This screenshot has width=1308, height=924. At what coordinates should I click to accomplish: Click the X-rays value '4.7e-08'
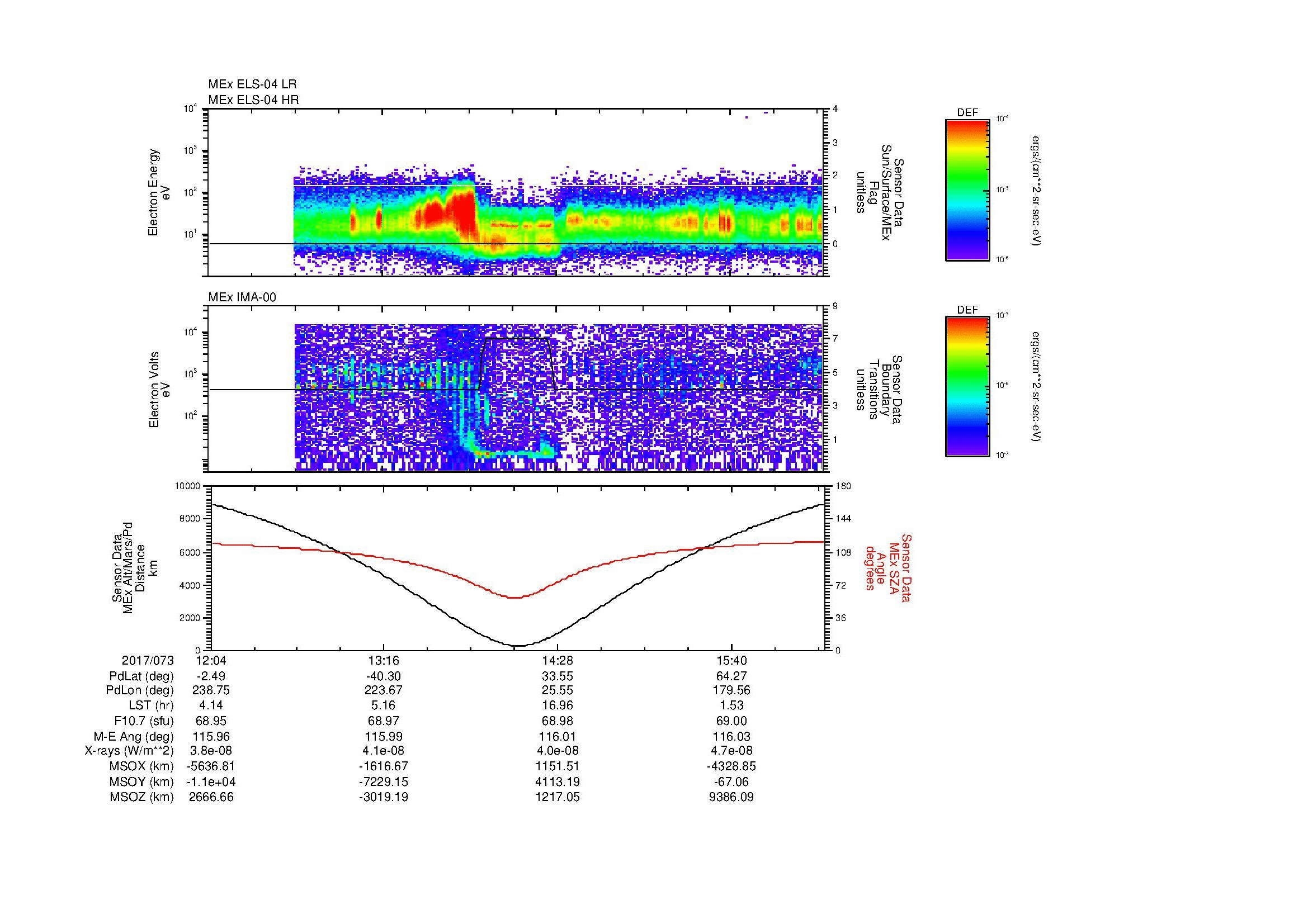(731, 751)
